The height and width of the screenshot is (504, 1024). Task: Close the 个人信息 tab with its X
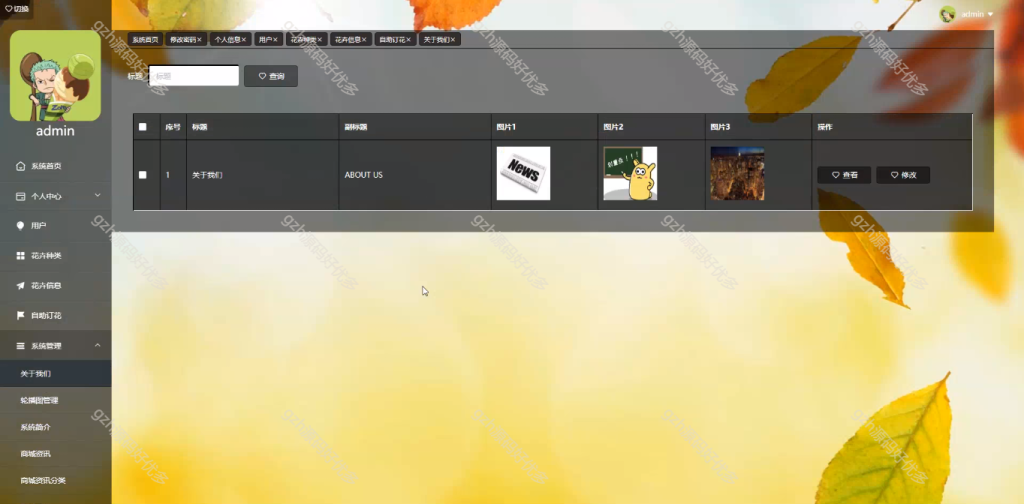click(244, 40)
